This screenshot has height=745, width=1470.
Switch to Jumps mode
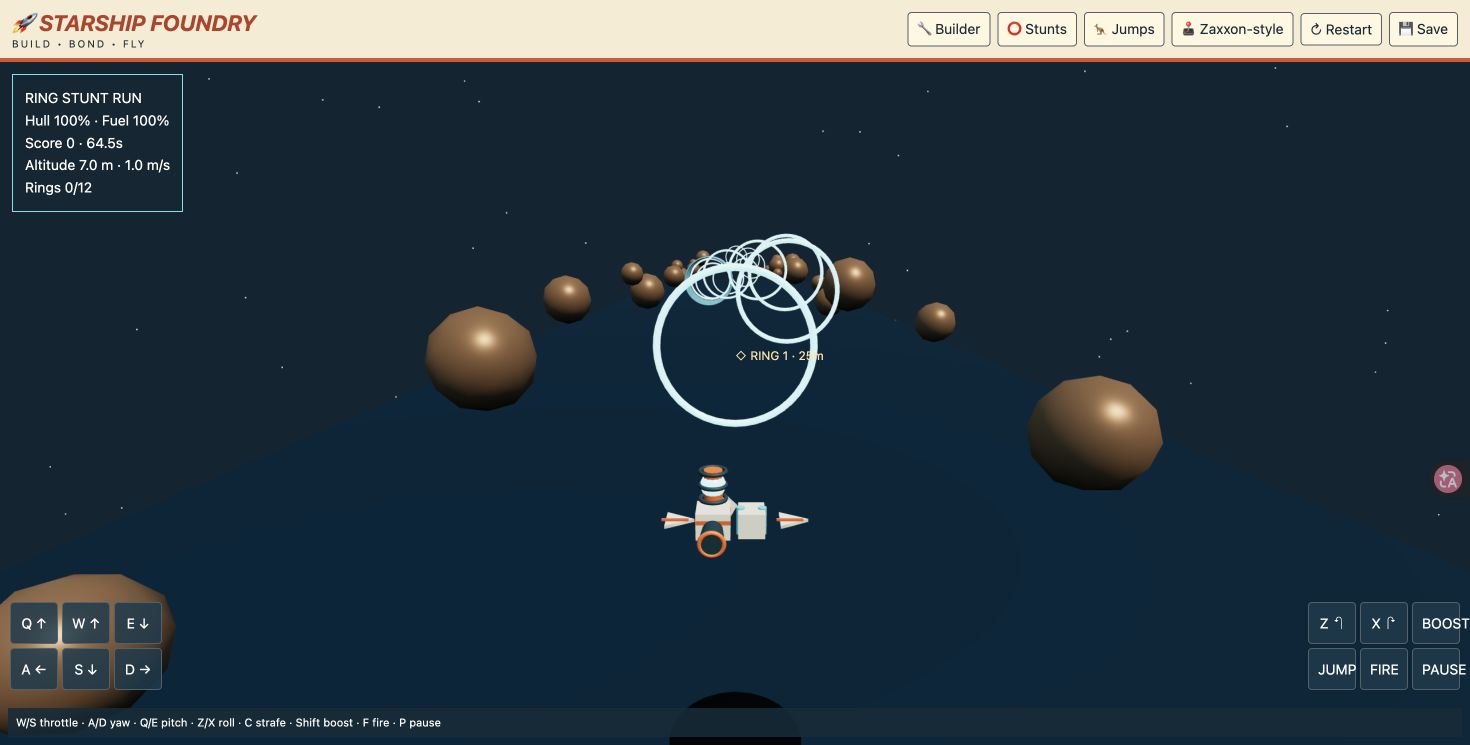(x=1124, y=29)
